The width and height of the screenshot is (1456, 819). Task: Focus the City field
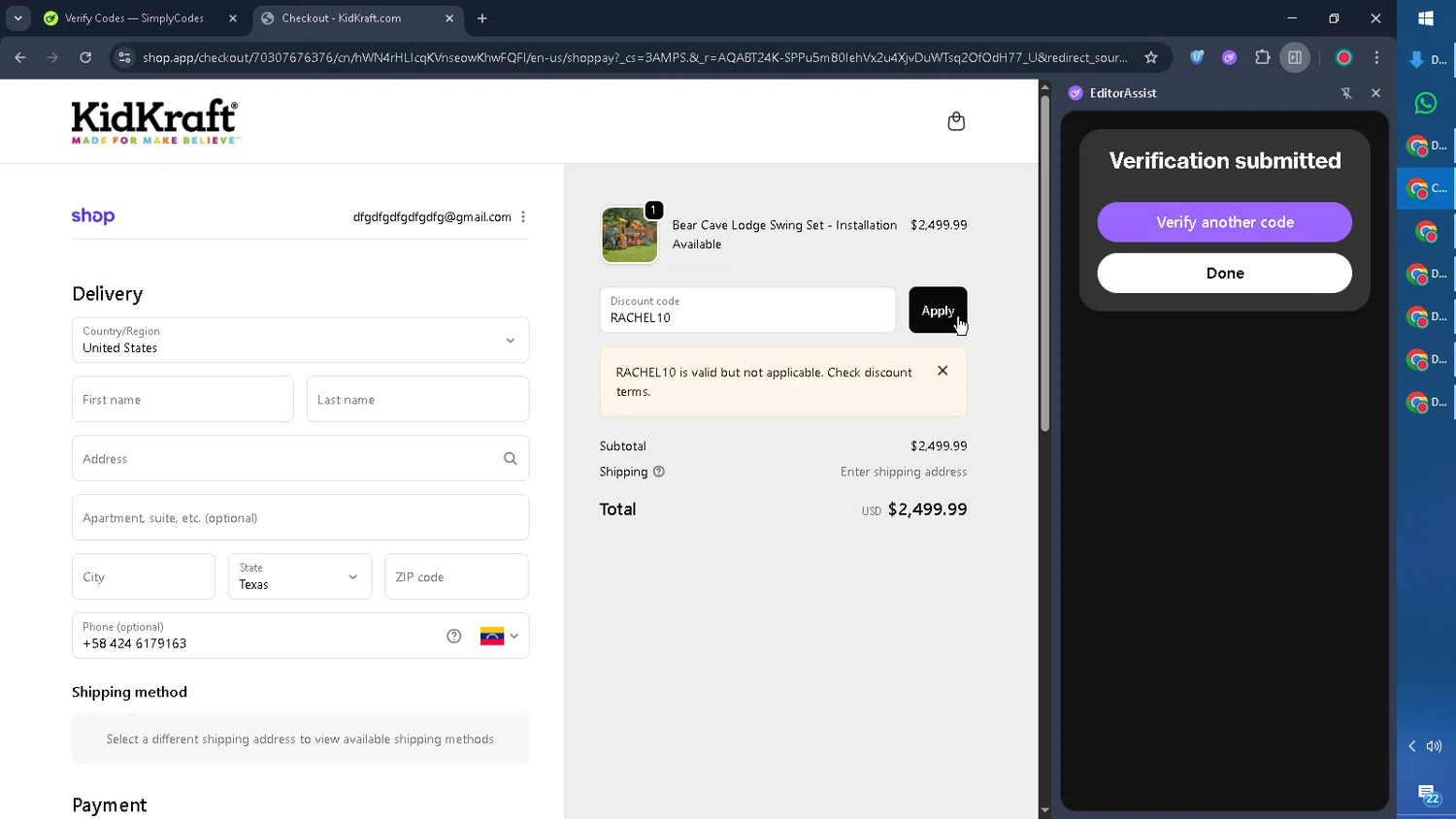coord(144,576)
